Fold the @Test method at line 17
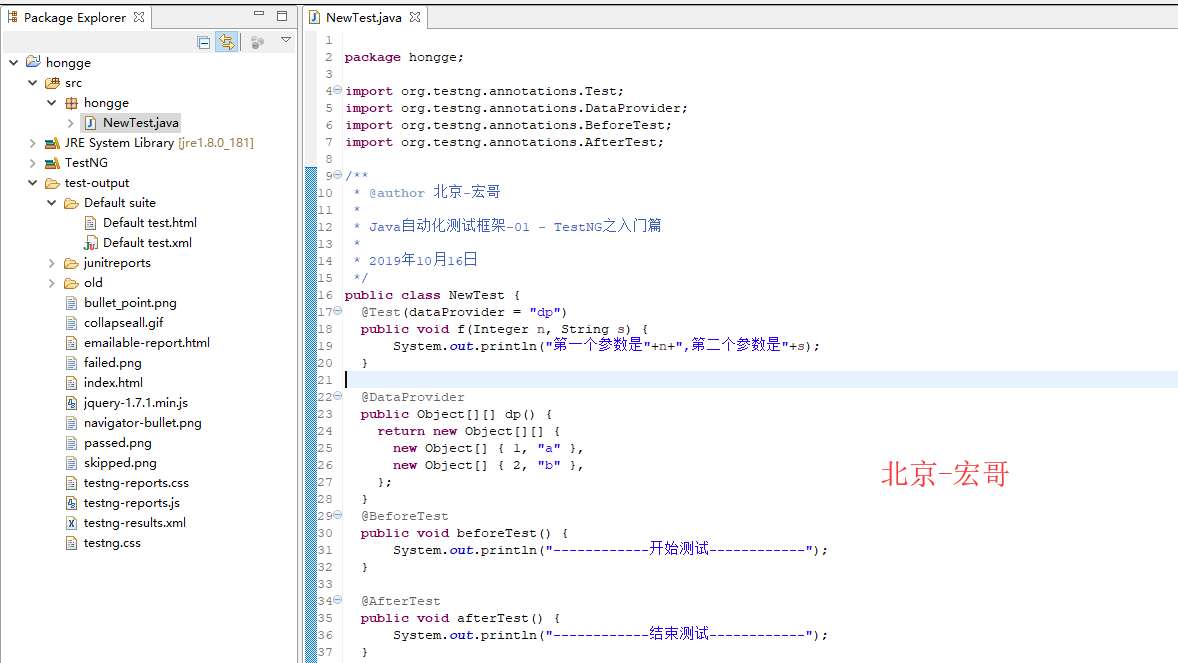 click(337, 310)
